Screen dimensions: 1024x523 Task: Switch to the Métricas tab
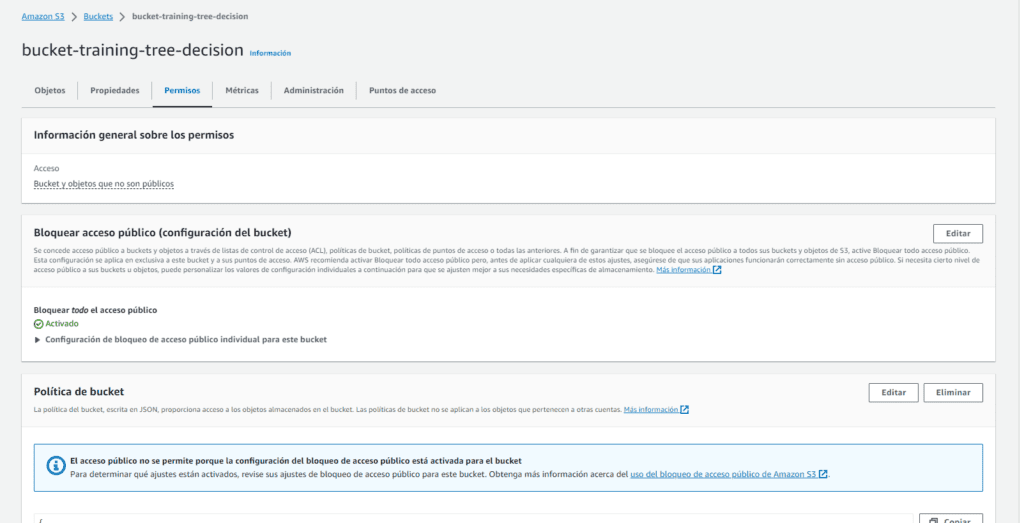(x=242, y=90)
